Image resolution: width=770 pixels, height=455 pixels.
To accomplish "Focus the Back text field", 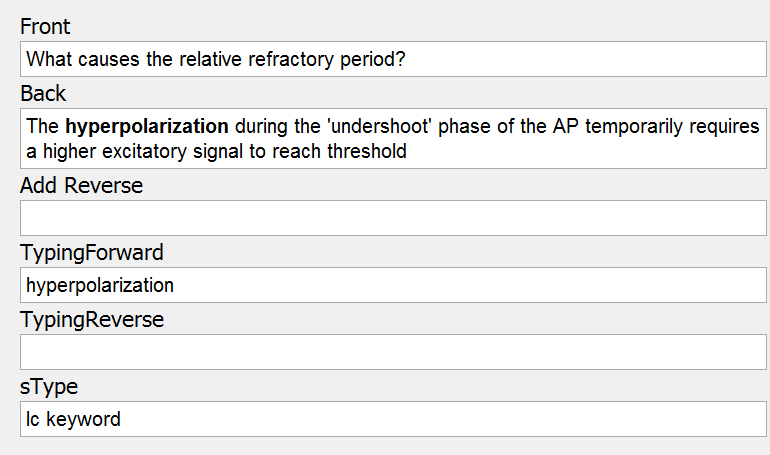I will point(393,138).
